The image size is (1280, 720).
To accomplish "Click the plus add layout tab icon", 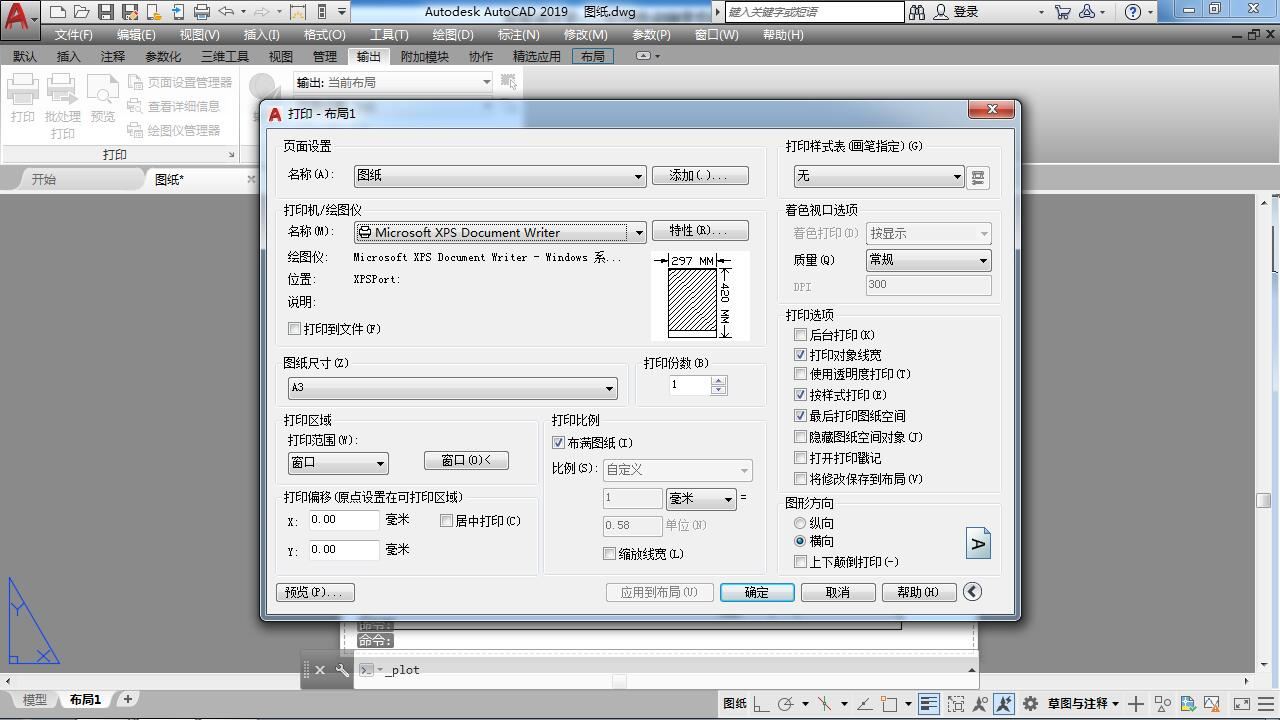I will 127,700.
